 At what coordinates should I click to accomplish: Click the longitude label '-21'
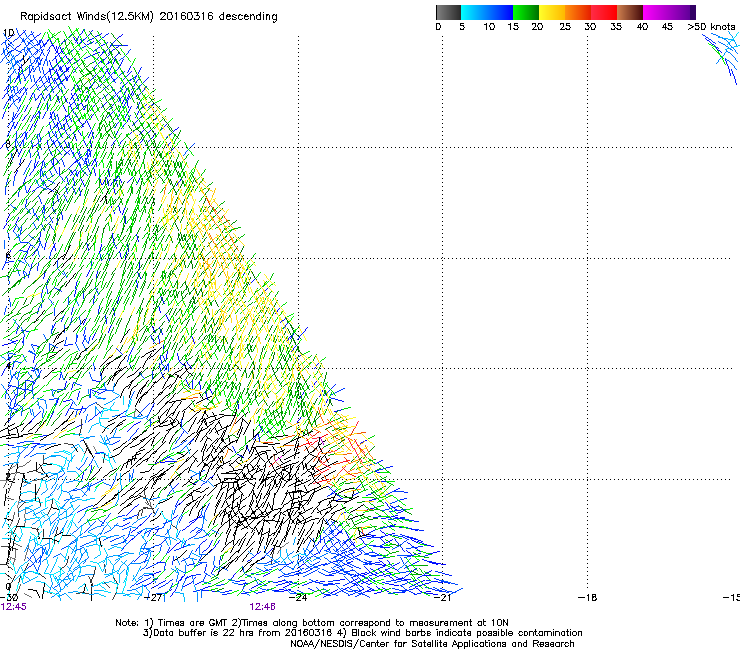443,598
